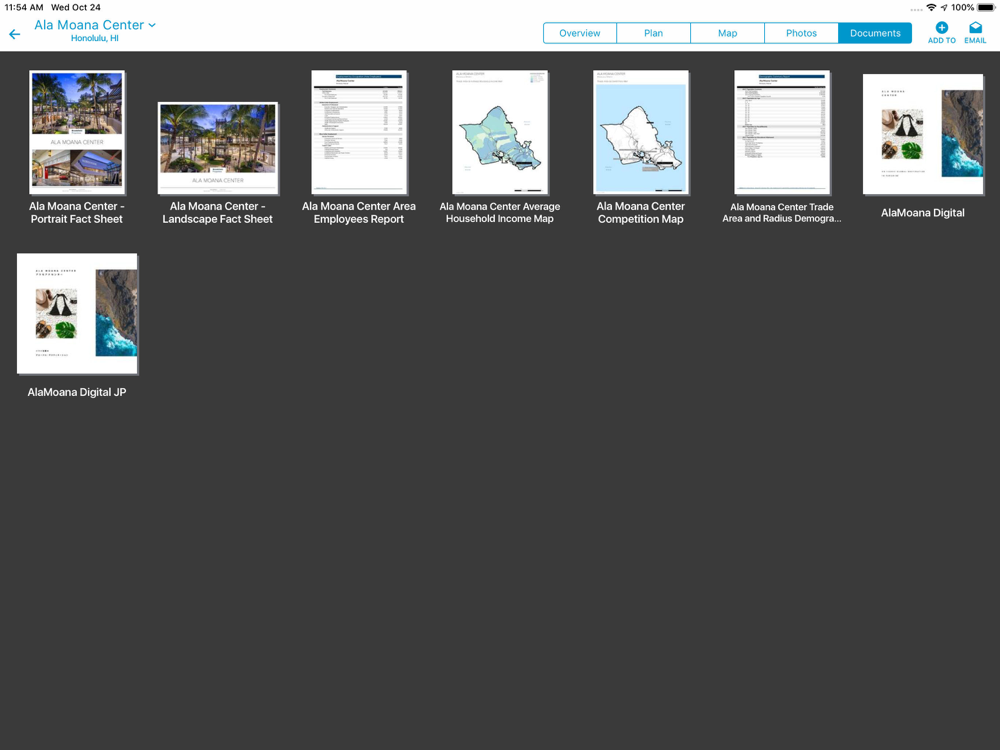Viewport: 1000px width, 750px height.
Task: Click the 'Honolulu, HI' subtitle
Action: pos(94,38)
